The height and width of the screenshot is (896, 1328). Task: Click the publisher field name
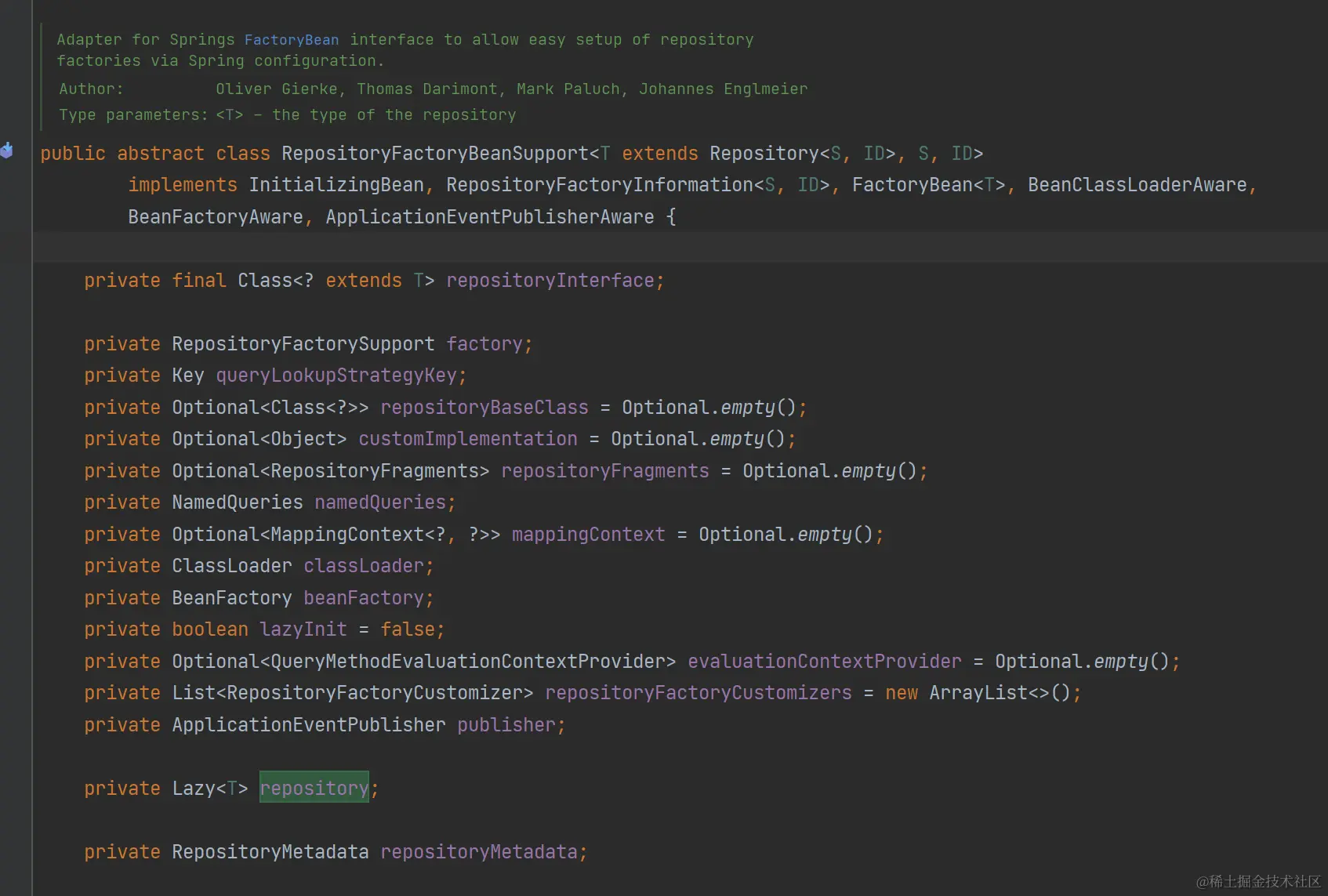pyautogui.click(x=506, y=725)
